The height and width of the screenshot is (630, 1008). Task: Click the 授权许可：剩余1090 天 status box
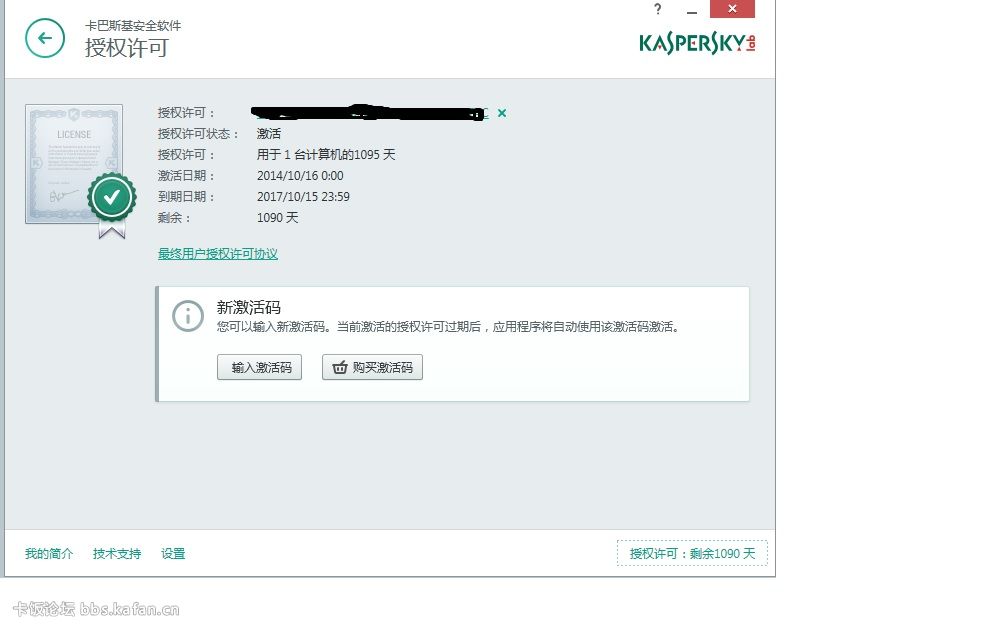692,554
